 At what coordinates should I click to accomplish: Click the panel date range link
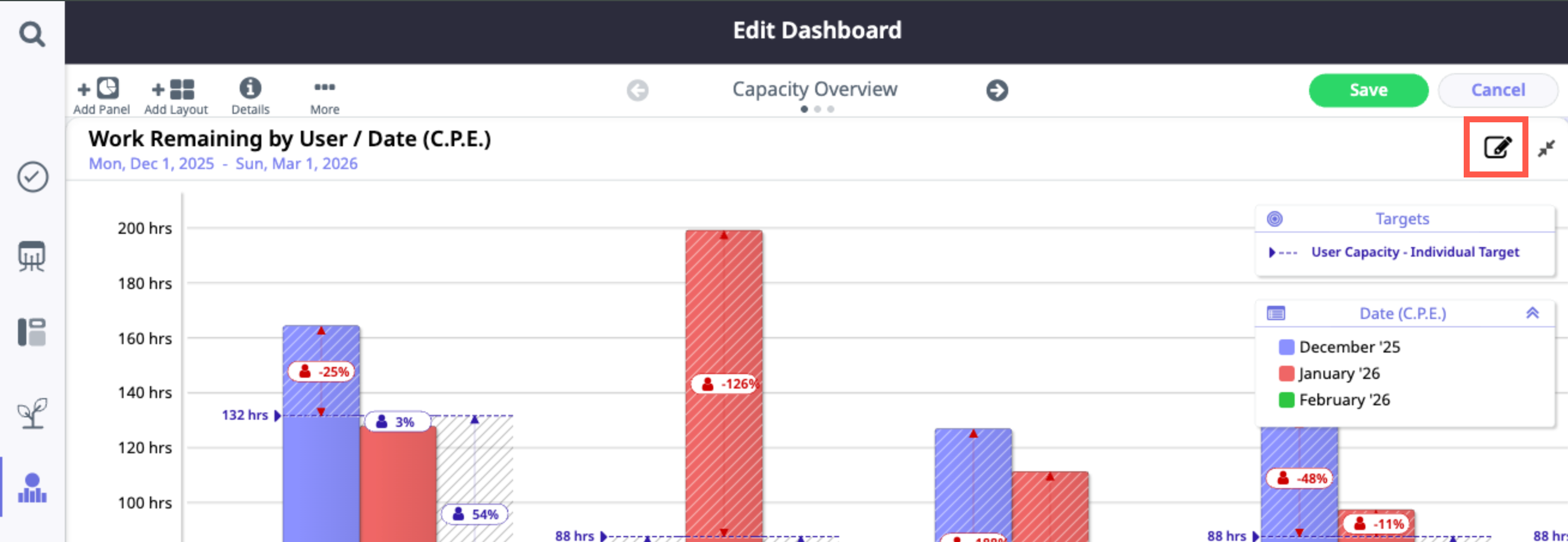[x=223, y=164]
